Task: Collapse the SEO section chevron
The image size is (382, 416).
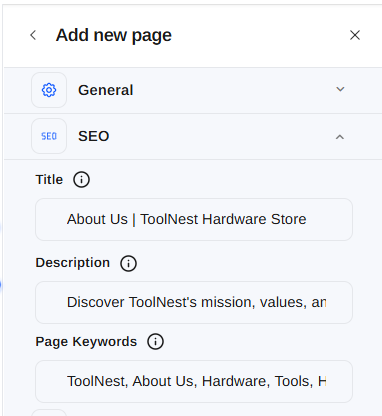Action: click(x=340, y=137)
